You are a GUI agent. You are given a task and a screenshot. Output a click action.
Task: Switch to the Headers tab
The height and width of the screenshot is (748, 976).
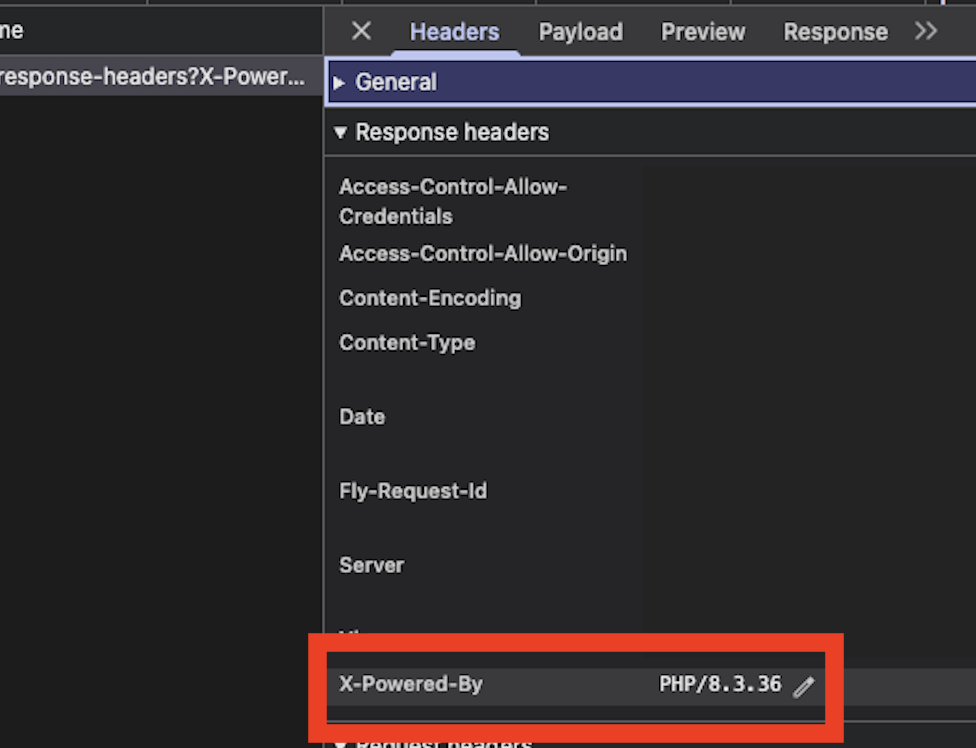tap(454, 32)
